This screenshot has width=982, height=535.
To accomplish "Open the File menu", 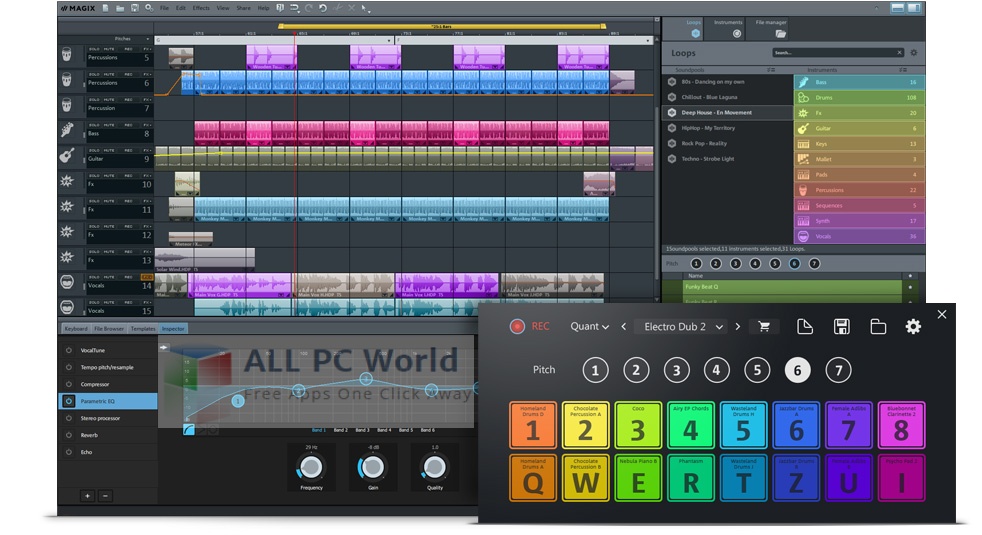I will [x=164, y=8].
